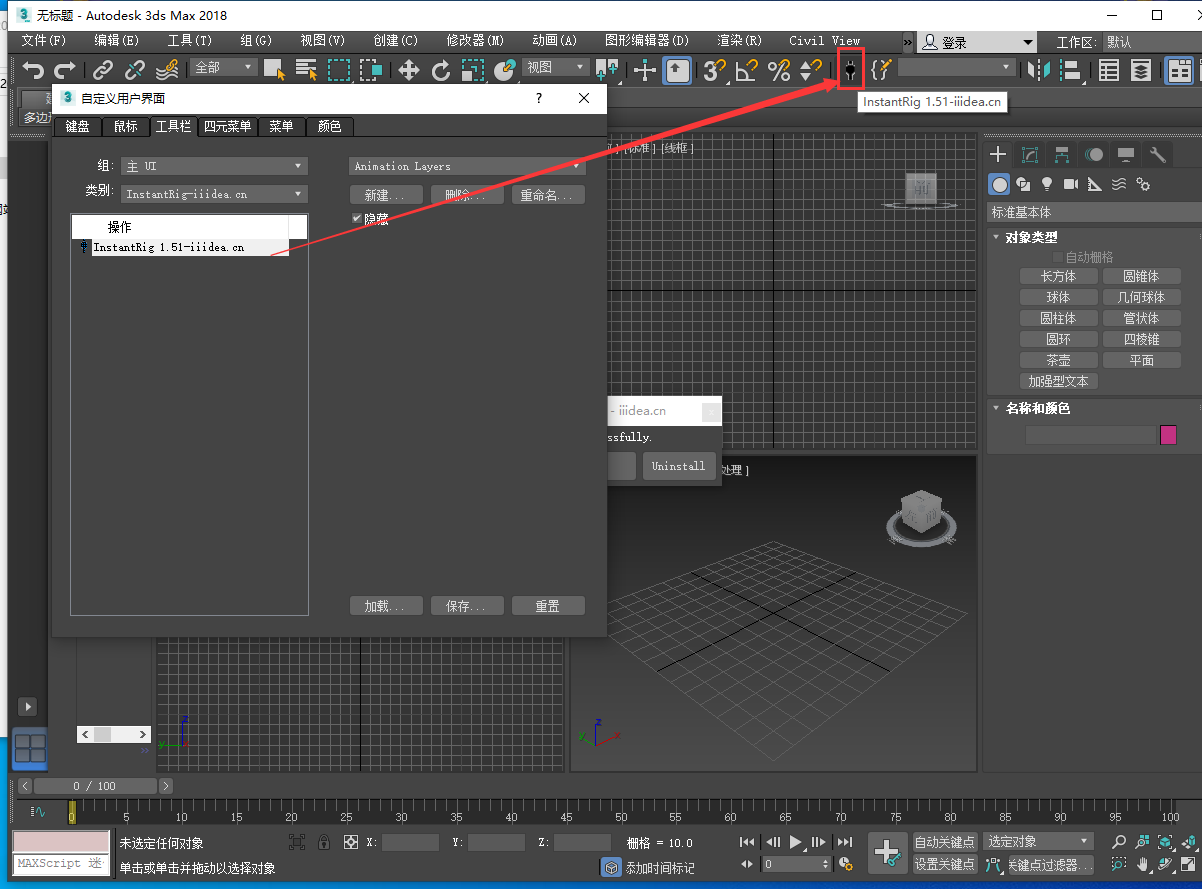This screenshot has width=1202, height=889.
Task: Switch to the 四元菜单 tab
Action: point(227,126)
